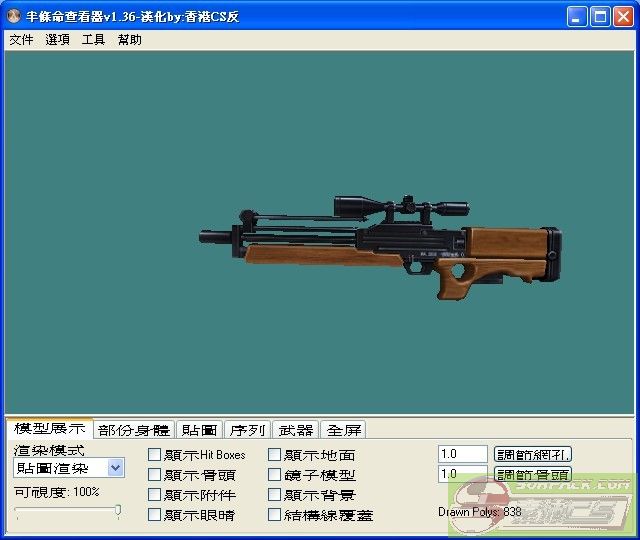Viewport: 640px width, 540px height.
Task: Maximize the model viewer window
Action: [601, 17]
